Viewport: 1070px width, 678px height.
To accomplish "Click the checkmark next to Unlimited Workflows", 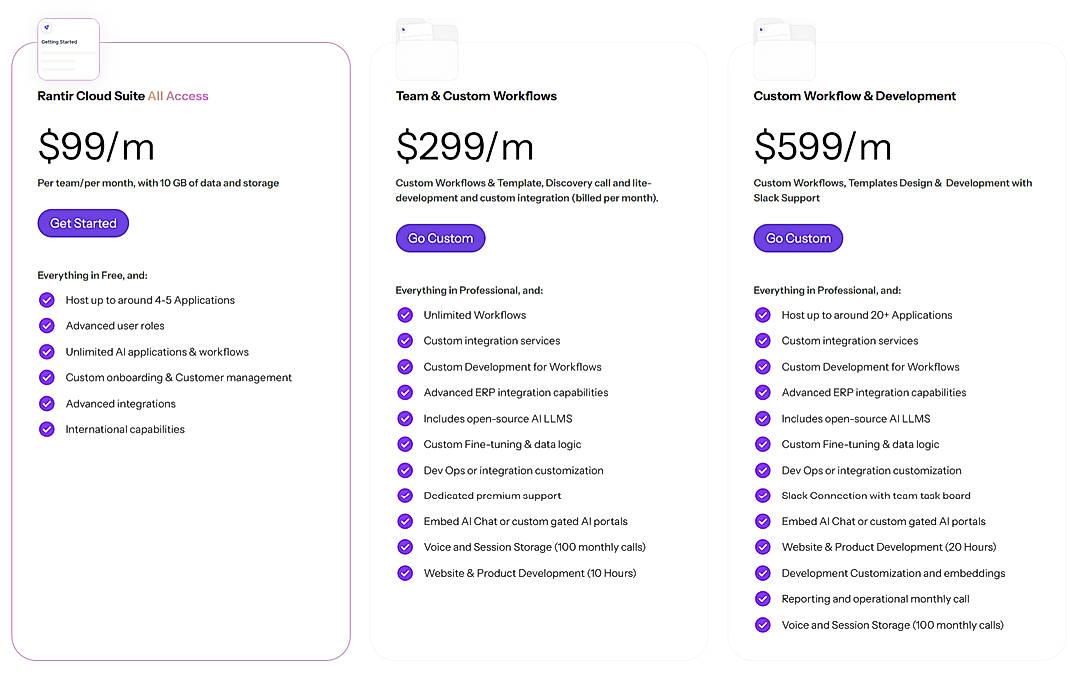I will (x=405, y=315).
